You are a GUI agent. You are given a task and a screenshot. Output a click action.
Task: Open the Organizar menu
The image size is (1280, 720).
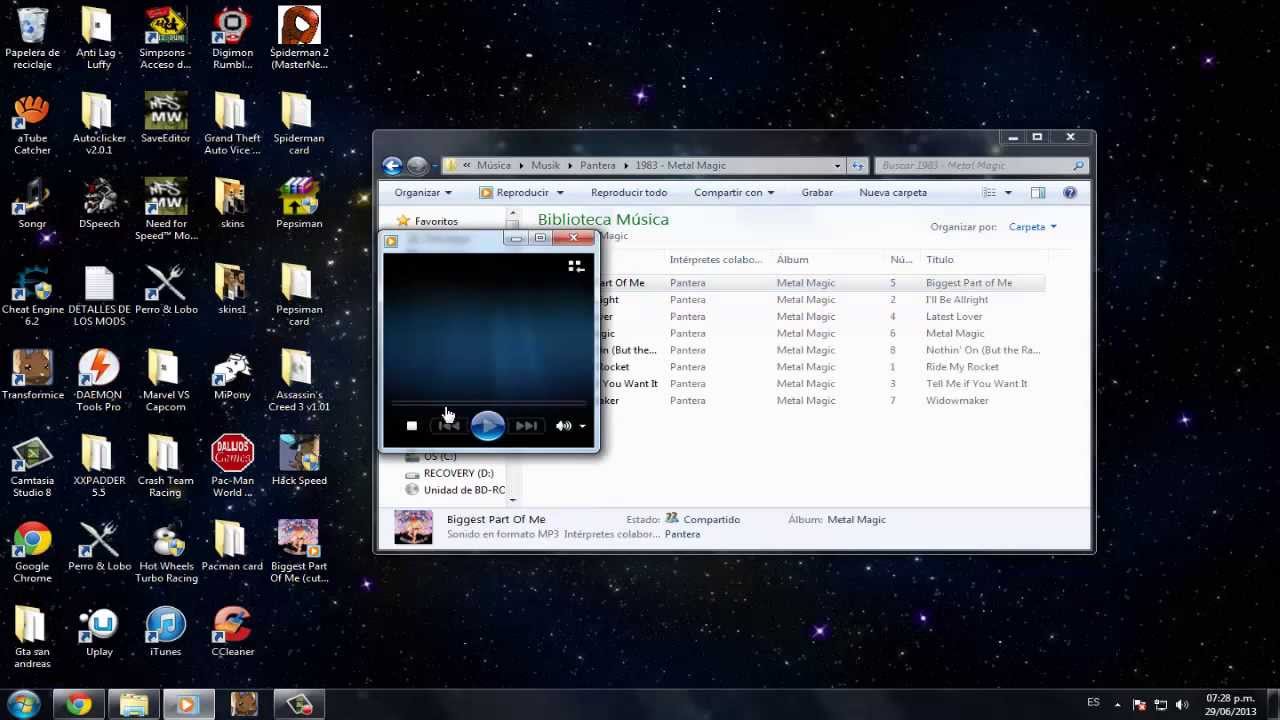(x=423, y=193)
